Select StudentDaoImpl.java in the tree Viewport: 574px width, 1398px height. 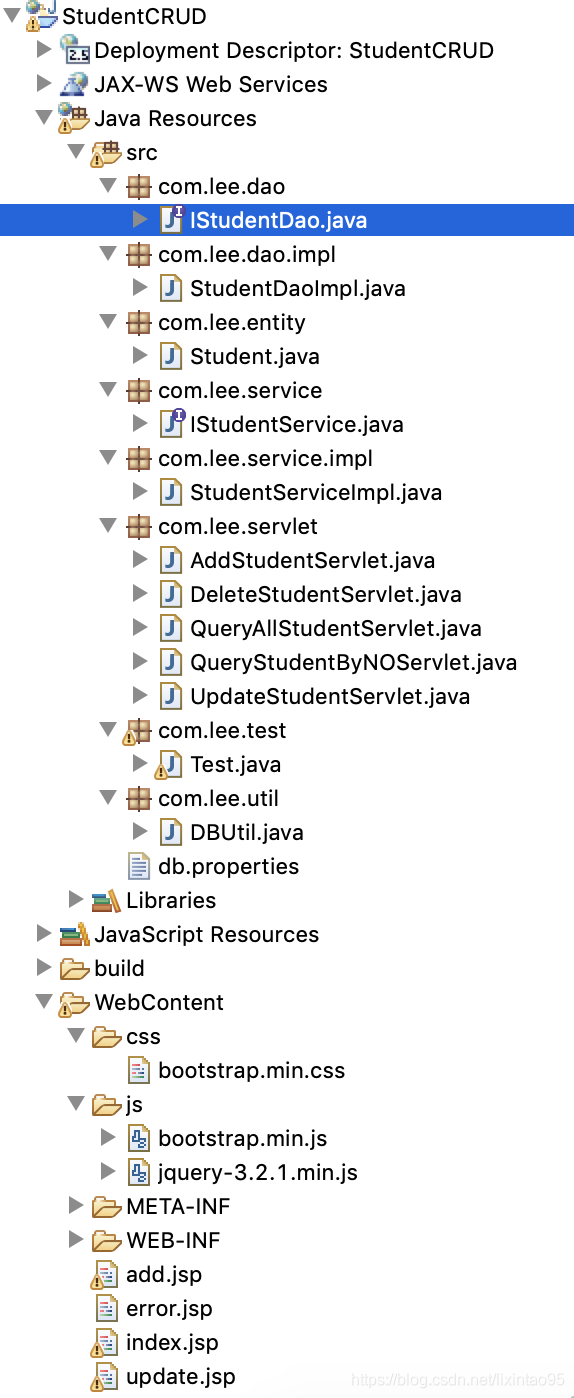pyautogui.click(x=298, y=288)
